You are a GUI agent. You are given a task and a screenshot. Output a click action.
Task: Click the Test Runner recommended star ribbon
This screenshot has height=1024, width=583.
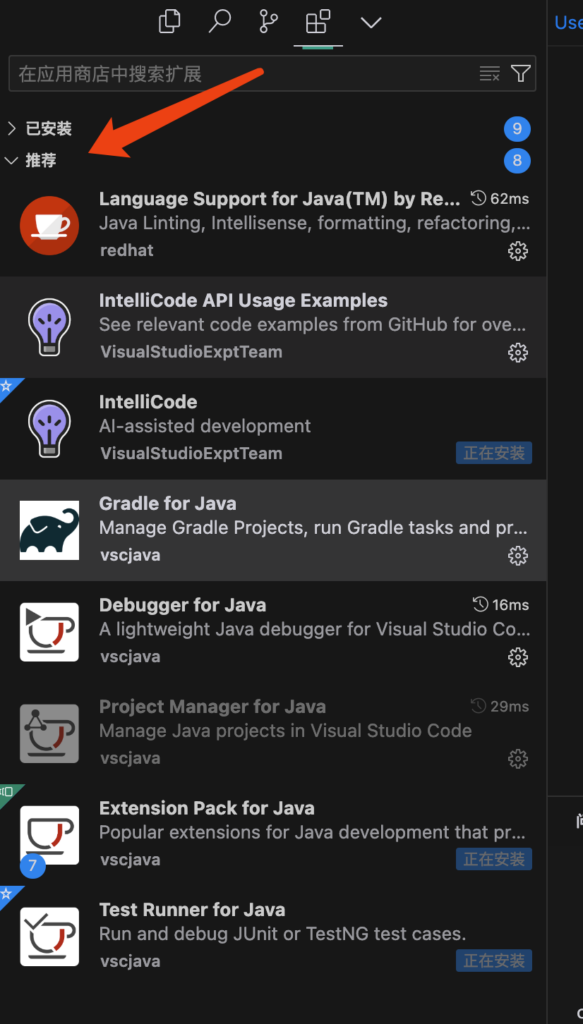(x=8, y=893)
